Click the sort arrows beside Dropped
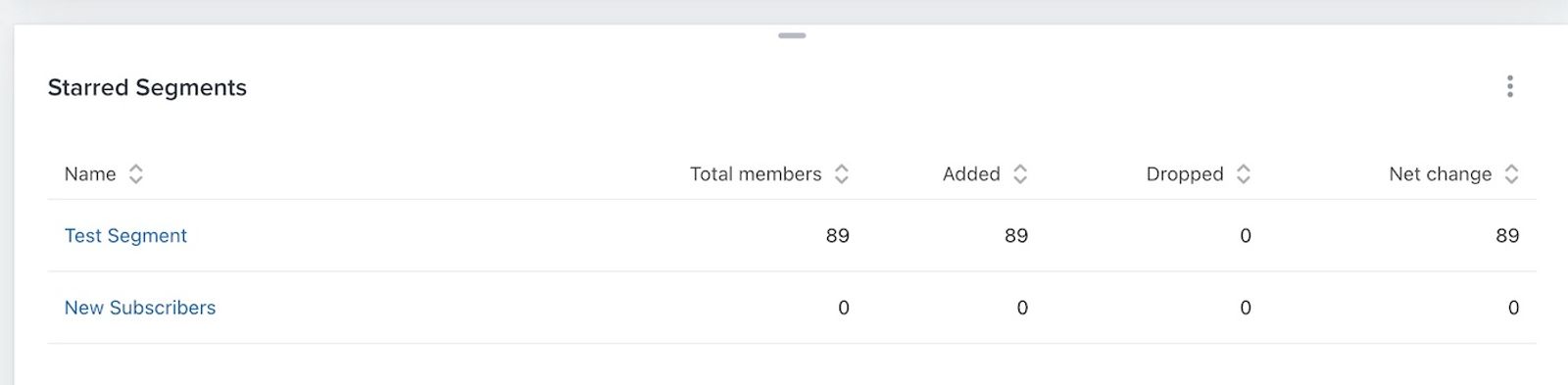The image size is (1568, 385). [1244, 174]
